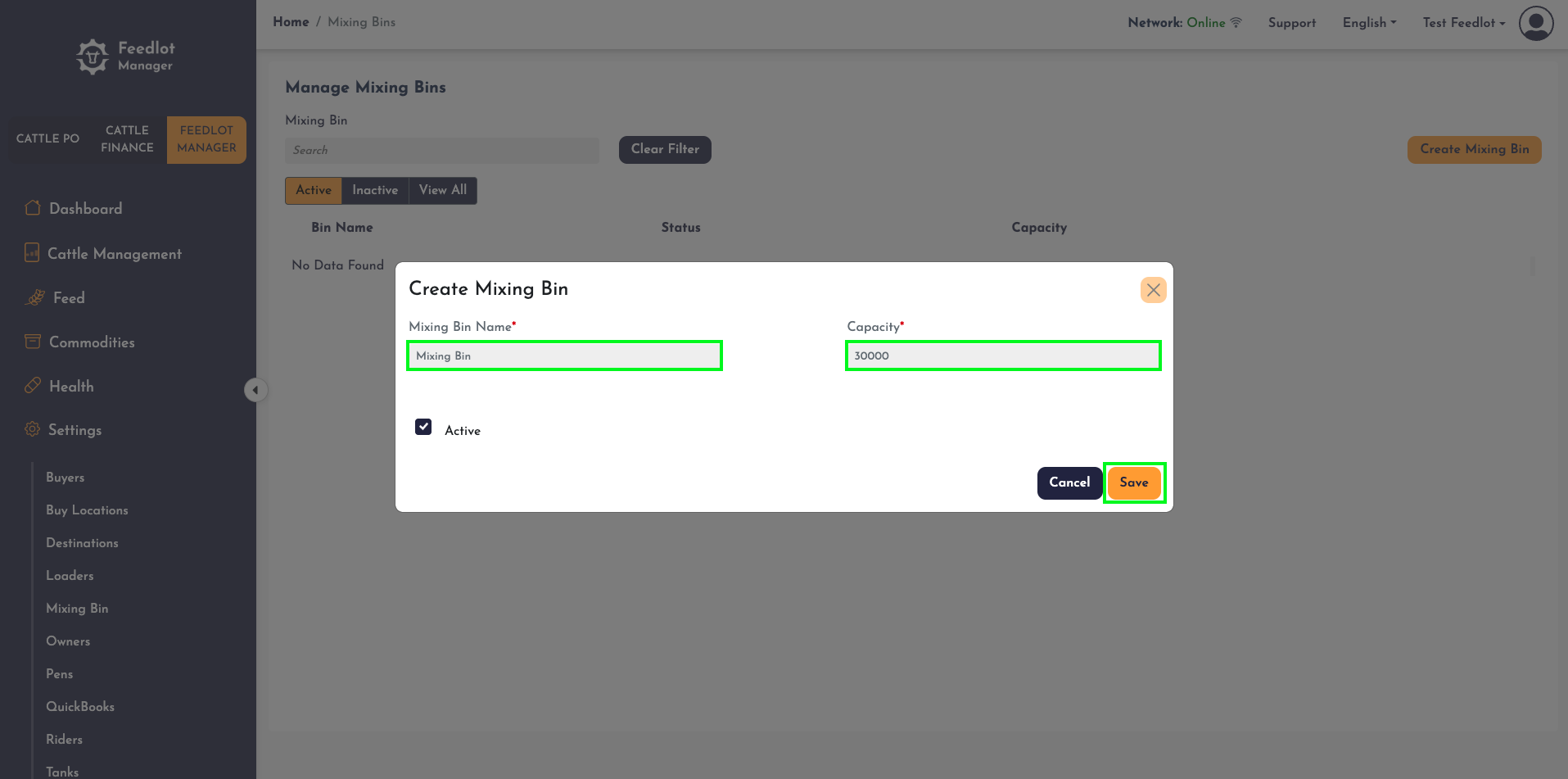Open Settings gear icon
The width and height of the screenshot is (1568, 779).
tap(32, 429)
